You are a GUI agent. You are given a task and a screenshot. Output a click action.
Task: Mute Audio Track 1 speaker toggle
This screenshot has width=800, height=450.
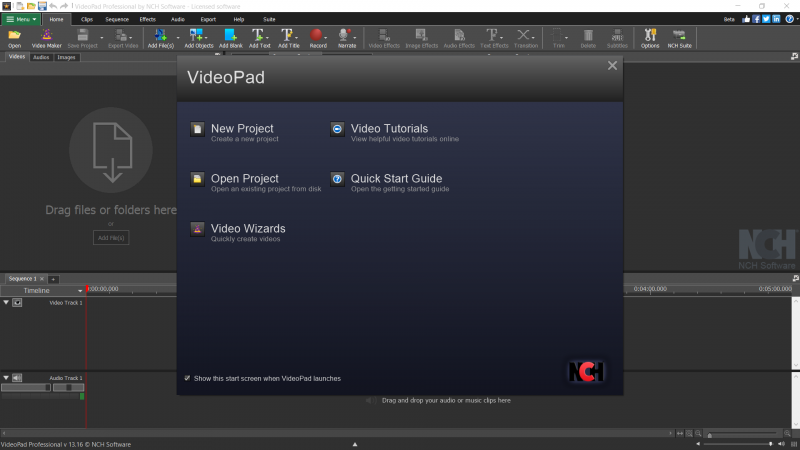[17, 378]
